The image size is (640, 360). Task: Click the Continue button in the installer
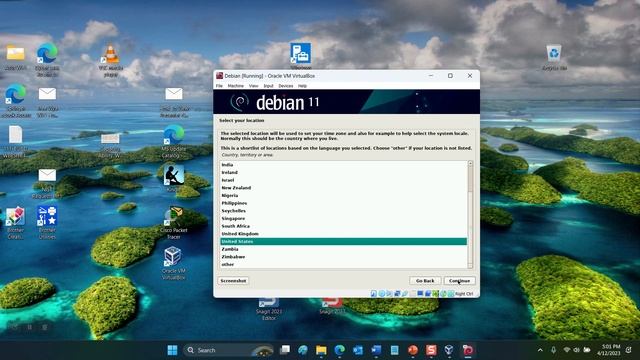(459, 281)
